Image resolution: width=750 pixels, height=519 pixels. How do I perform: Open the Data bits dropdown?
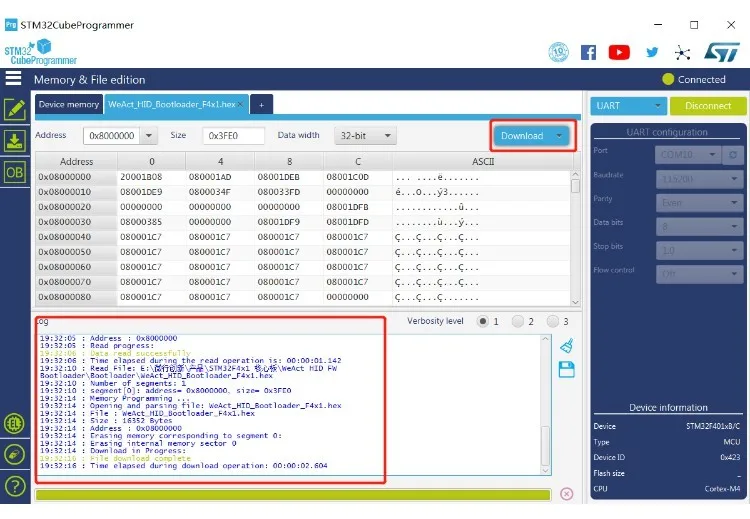click(x=700, y=227)
